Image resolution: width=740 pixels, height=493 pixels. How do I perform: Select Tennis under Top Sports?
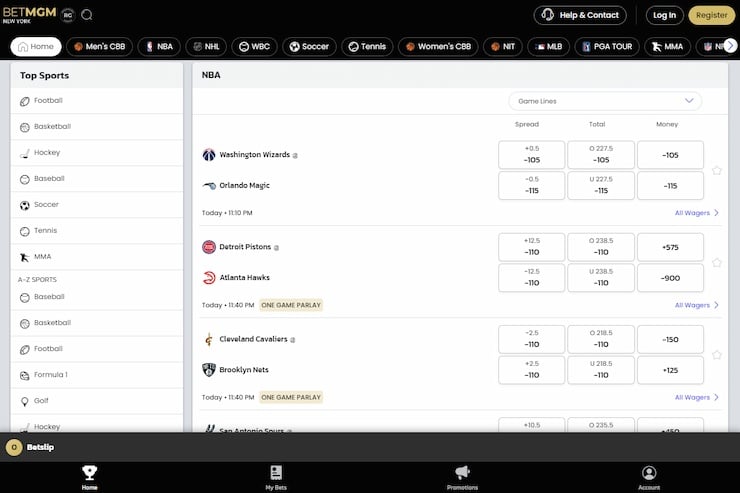click(97, 230)
